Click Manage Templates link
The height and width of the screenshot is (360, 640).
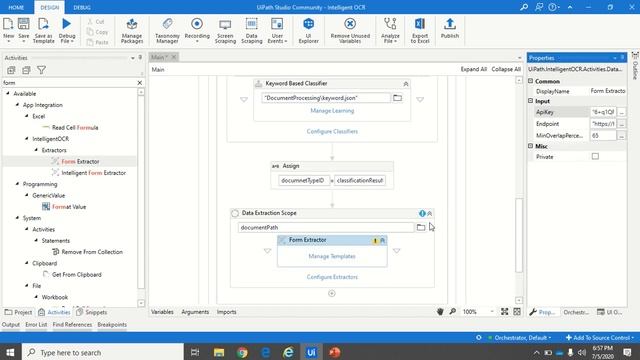pyautogui.click(x=332, y=256)
